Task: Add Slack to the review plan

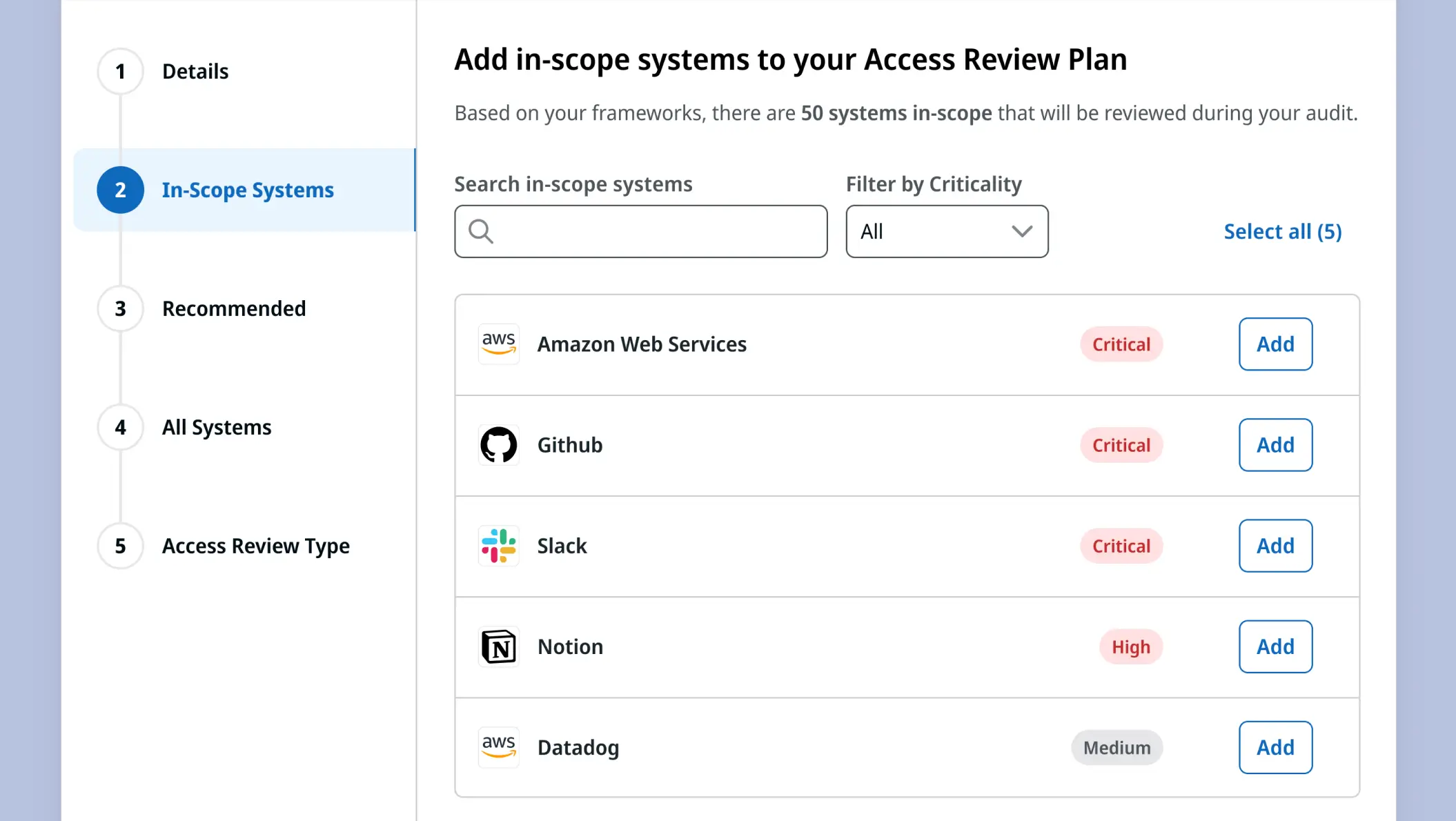Action: click(x=1275, y=546)
